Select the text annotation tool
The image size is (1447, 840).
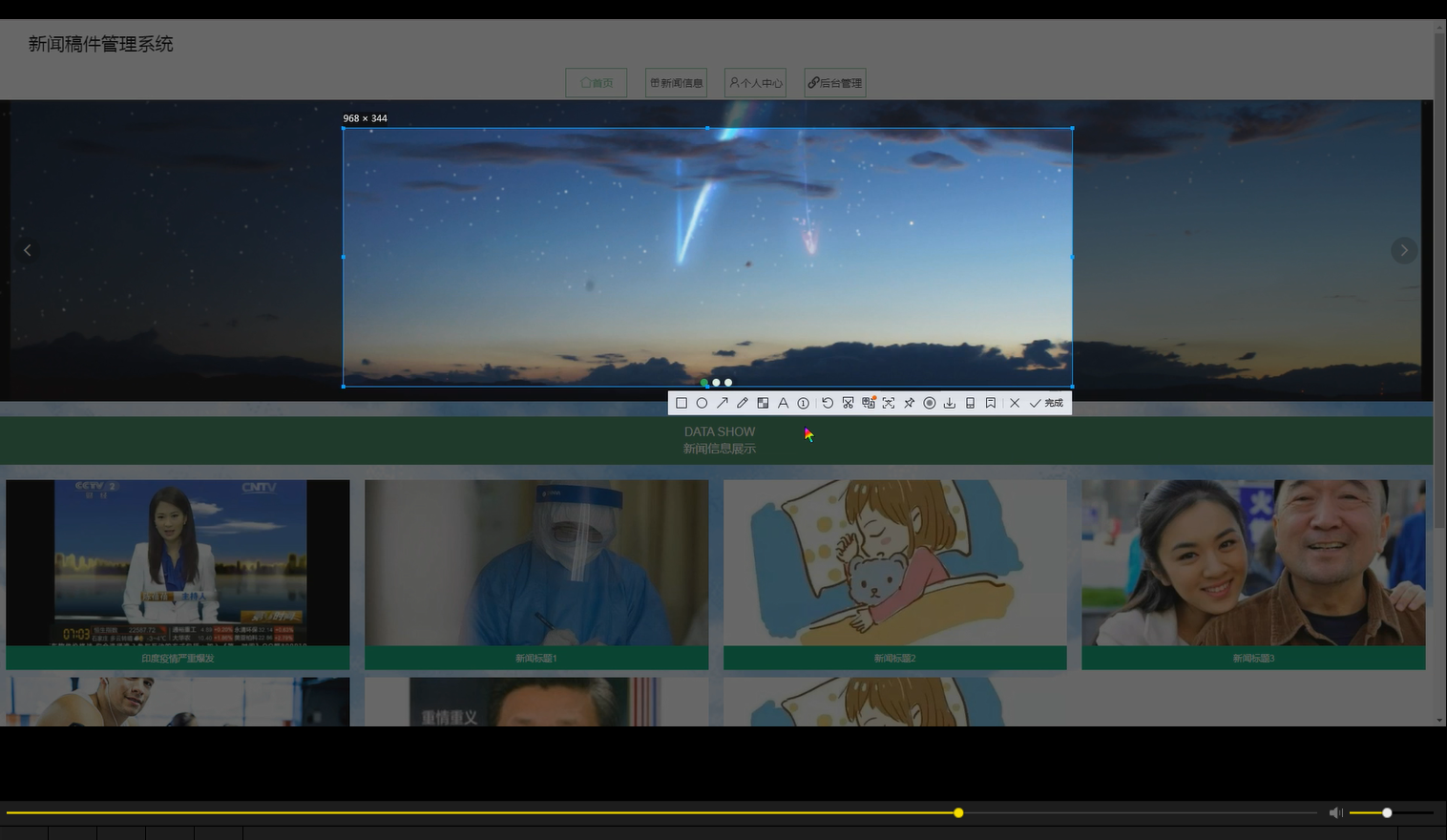click(x=783, y=403)
